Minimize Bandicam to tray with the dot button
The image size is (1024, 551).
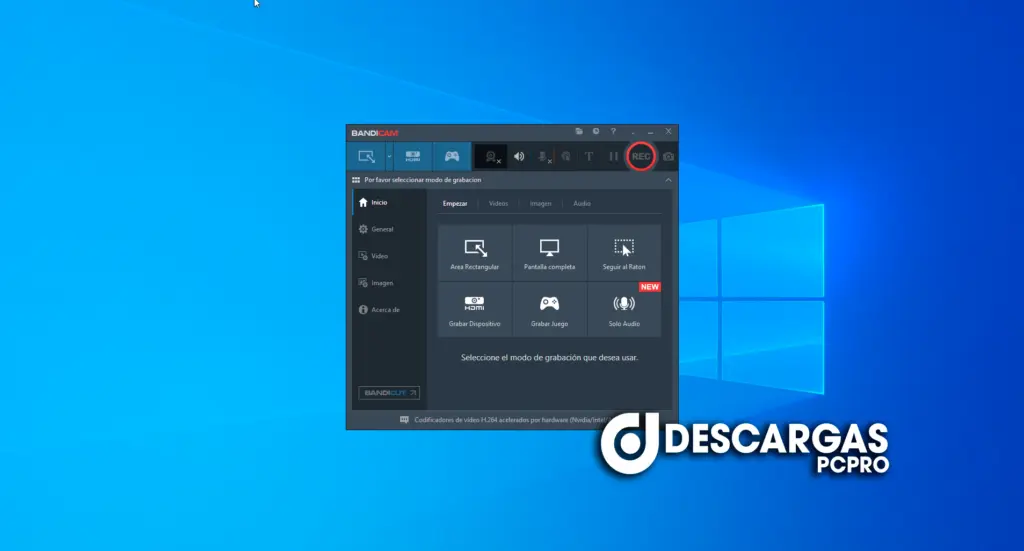(x=633, y=132)
